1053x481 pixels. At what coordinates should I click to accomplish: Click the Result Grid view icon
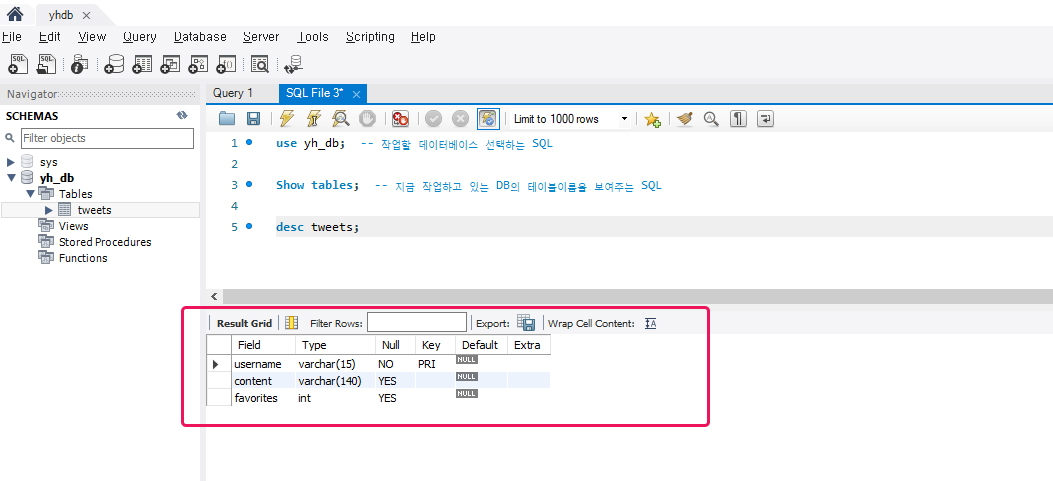point(291,323)
